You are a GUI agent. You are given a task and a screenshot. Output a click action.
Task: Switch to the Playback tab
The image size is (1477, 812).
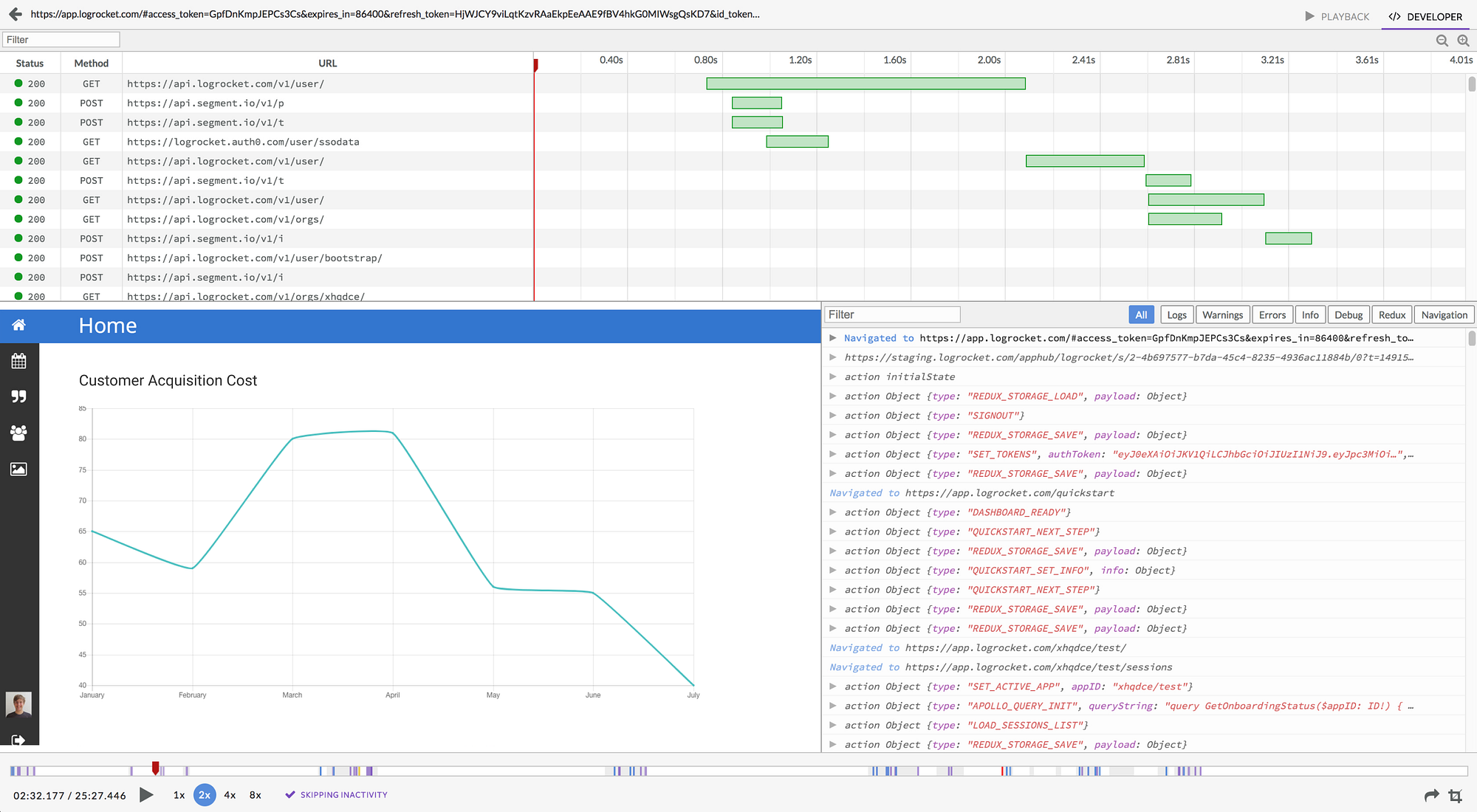1337,16
